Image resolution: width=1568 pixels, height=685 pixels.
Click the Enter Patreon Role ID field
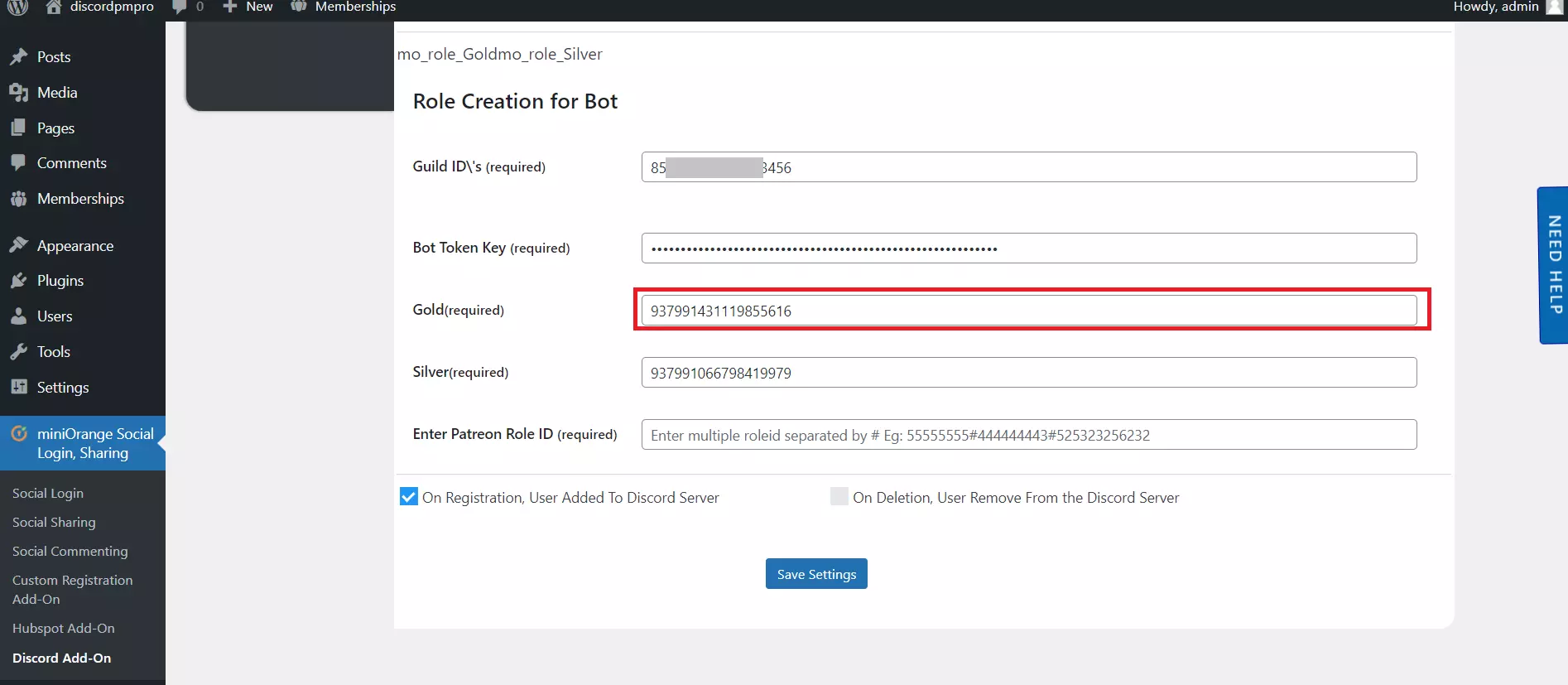1029,435
